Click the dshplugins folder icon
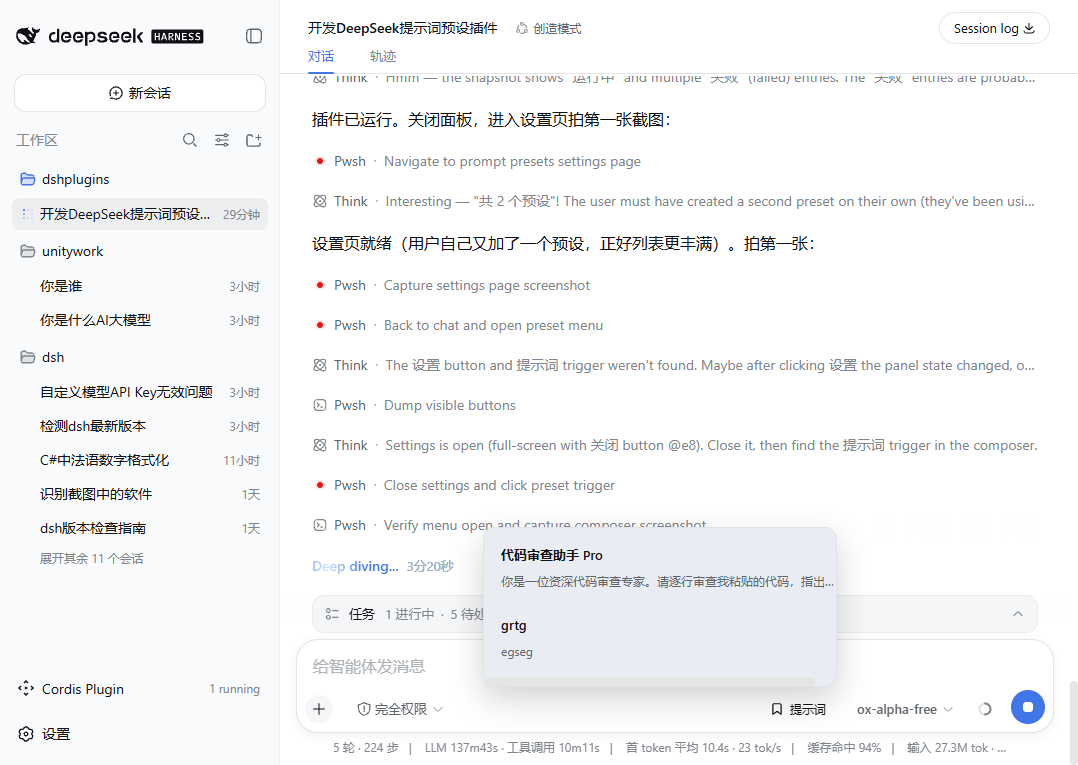Viewport: 1078px width, 765px height. pos(28,179)
